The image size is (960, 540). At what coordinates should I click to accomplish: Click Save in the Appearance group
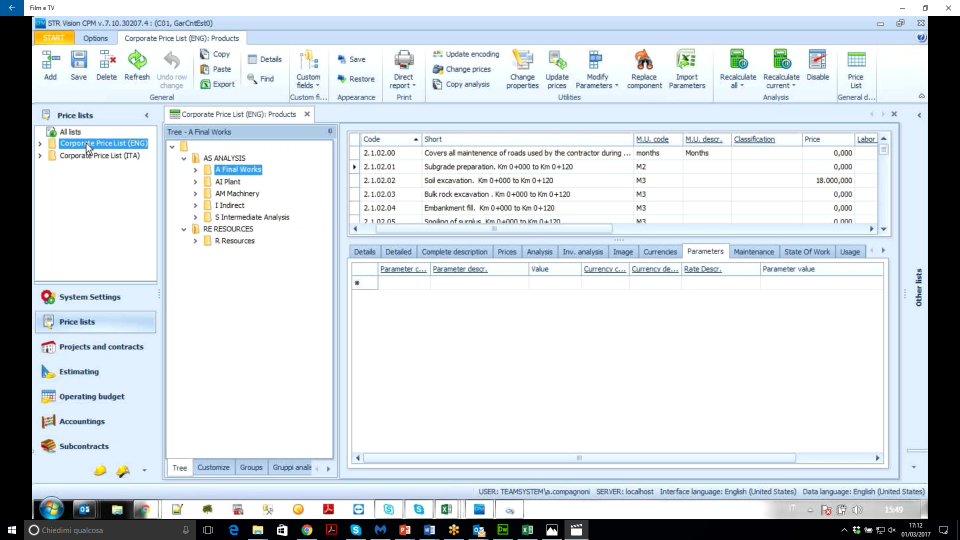pos(351,59)
